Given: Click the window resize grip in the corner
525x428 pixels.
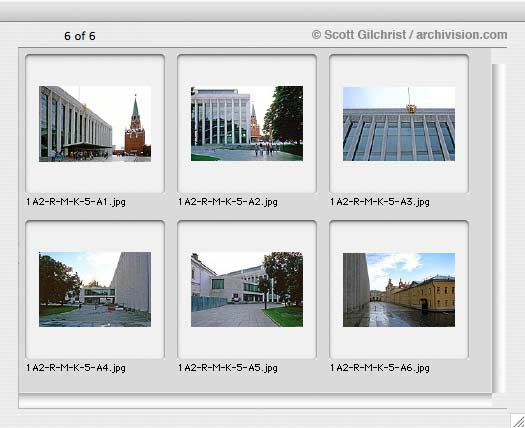Looking at the screenshot, I should click(x=518, y=421).
